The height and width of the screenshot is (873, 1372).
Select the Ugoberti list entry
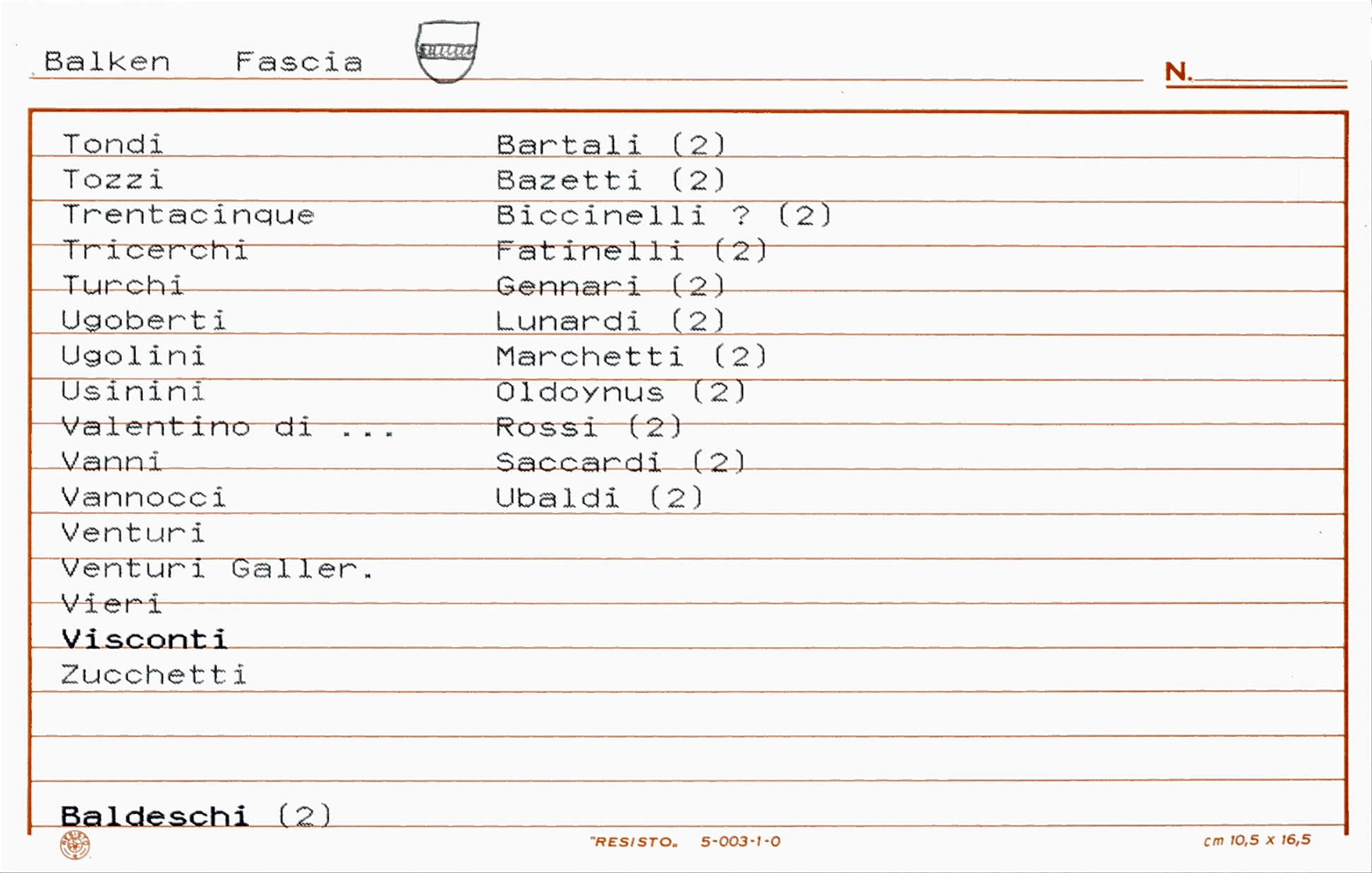pyautogui.click(x=144, y=320)
